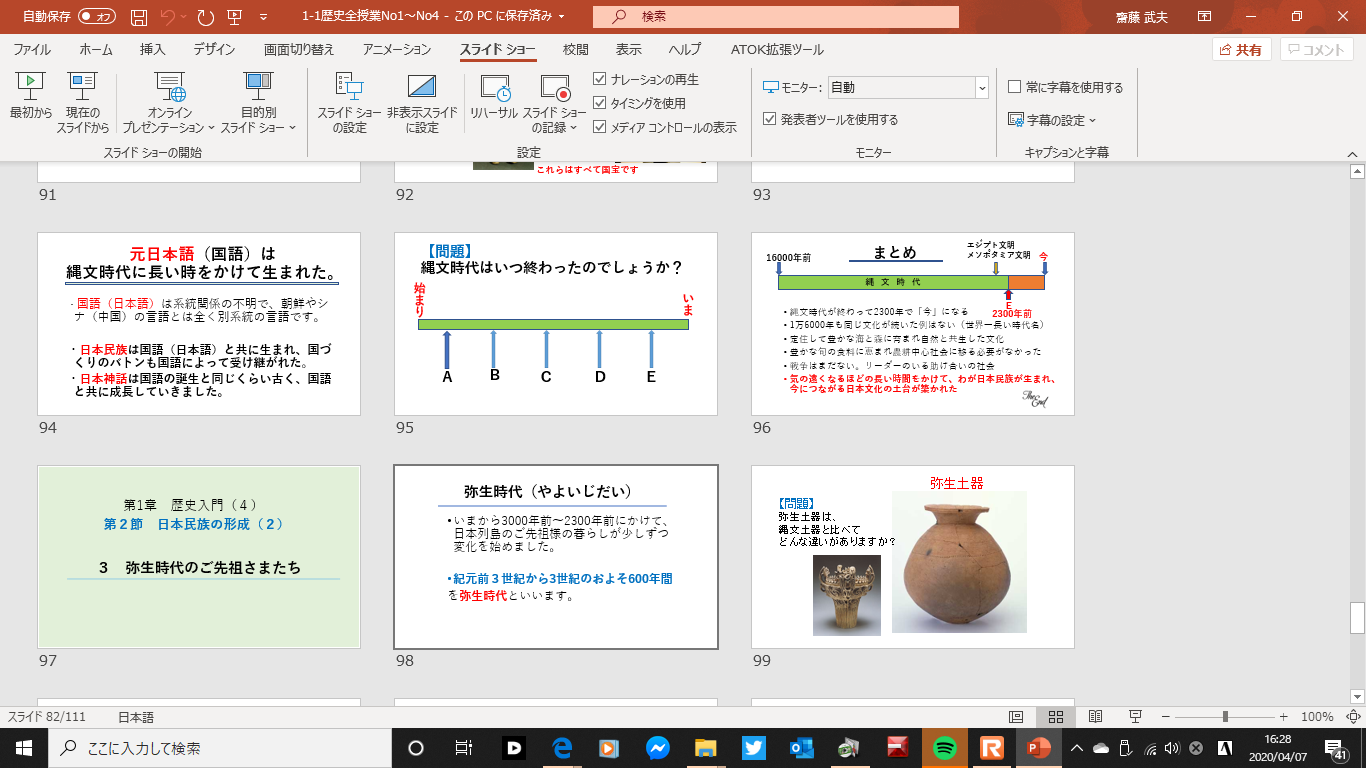Uncheck メディアコントロールの表示 checkbox

tap(600, 127)
